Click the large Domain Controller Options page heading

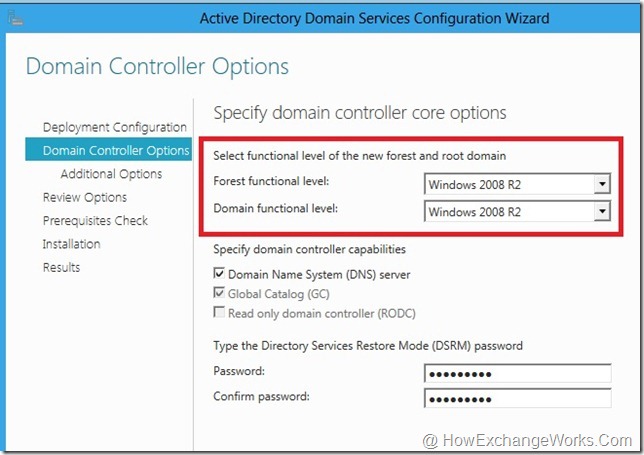(157, 67)
